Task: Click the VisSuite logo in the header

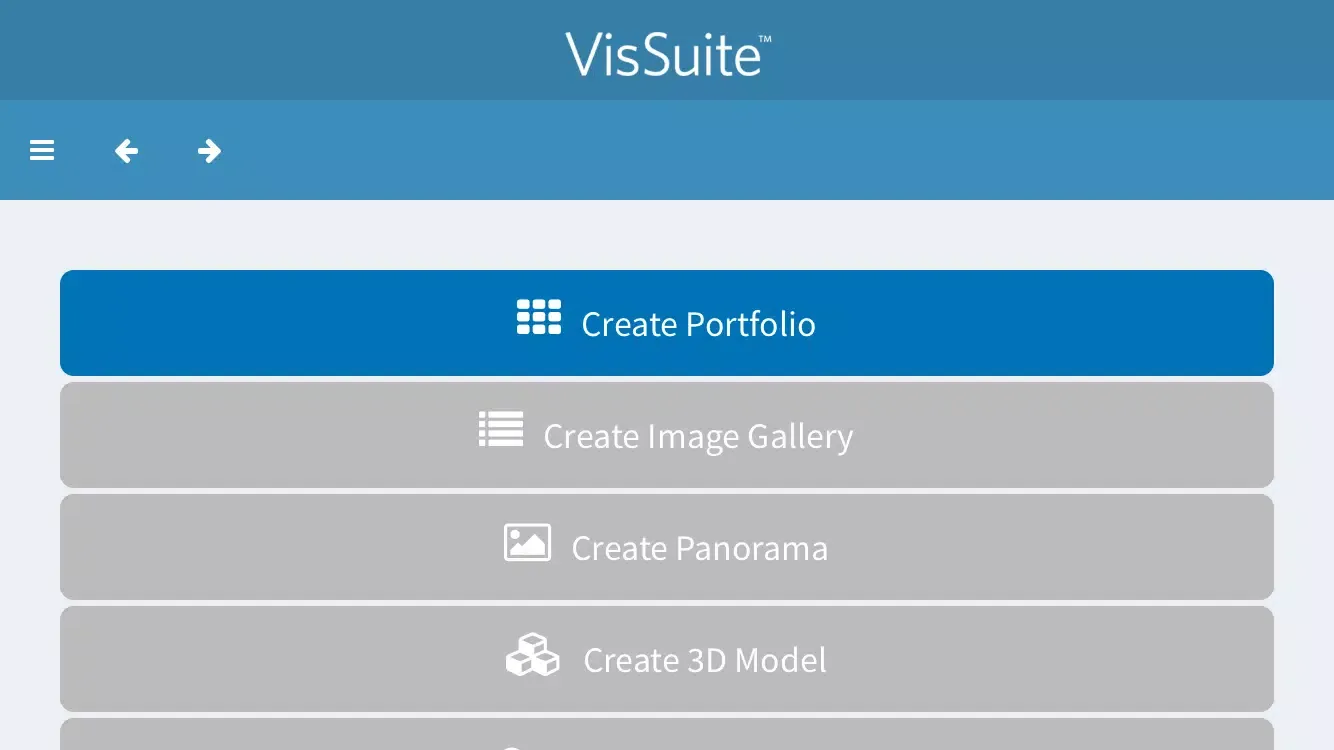Action: pos(667,54)
